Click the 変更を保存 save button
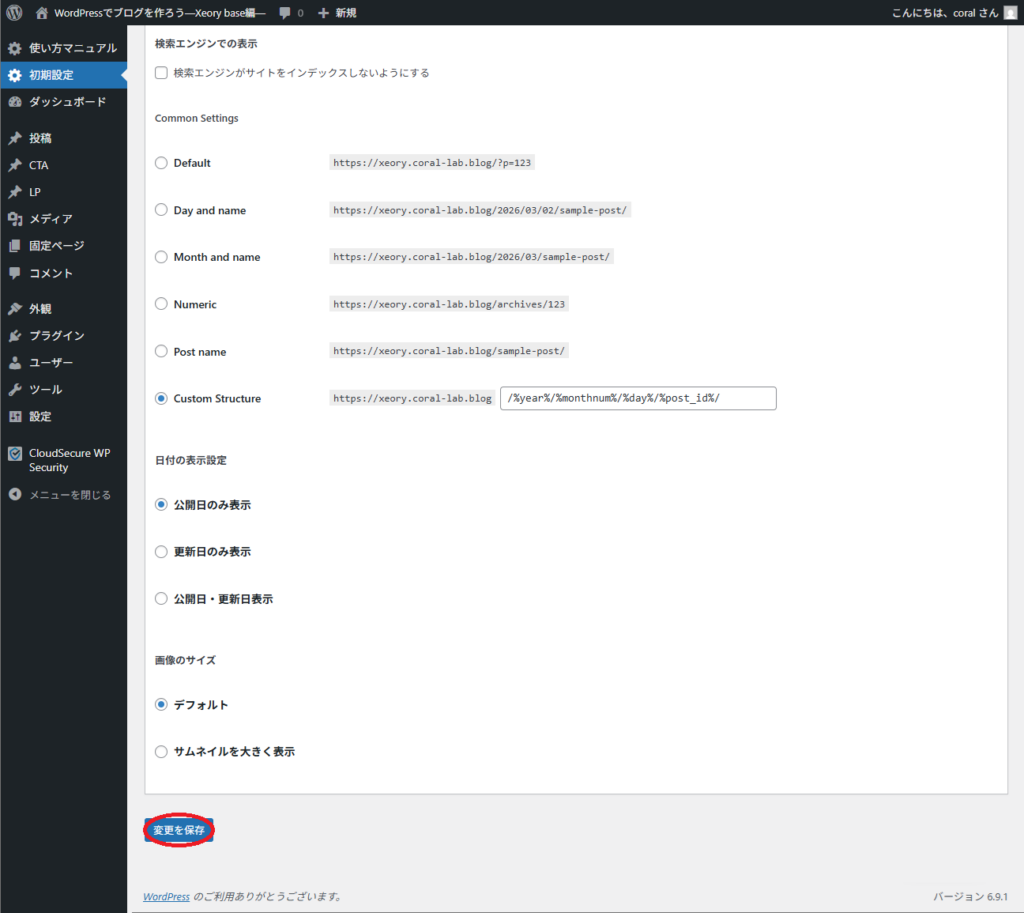This screenshot has width=1024, height=913. point(178,829)
